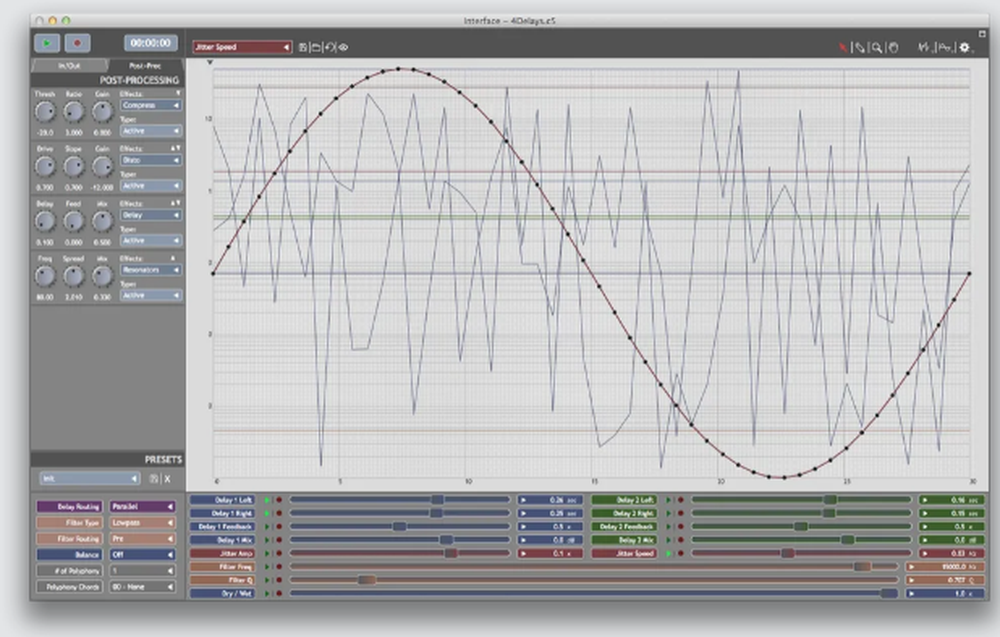
Task: Click the Delay 2 Left value field
Action: click(x=952, y=500)
